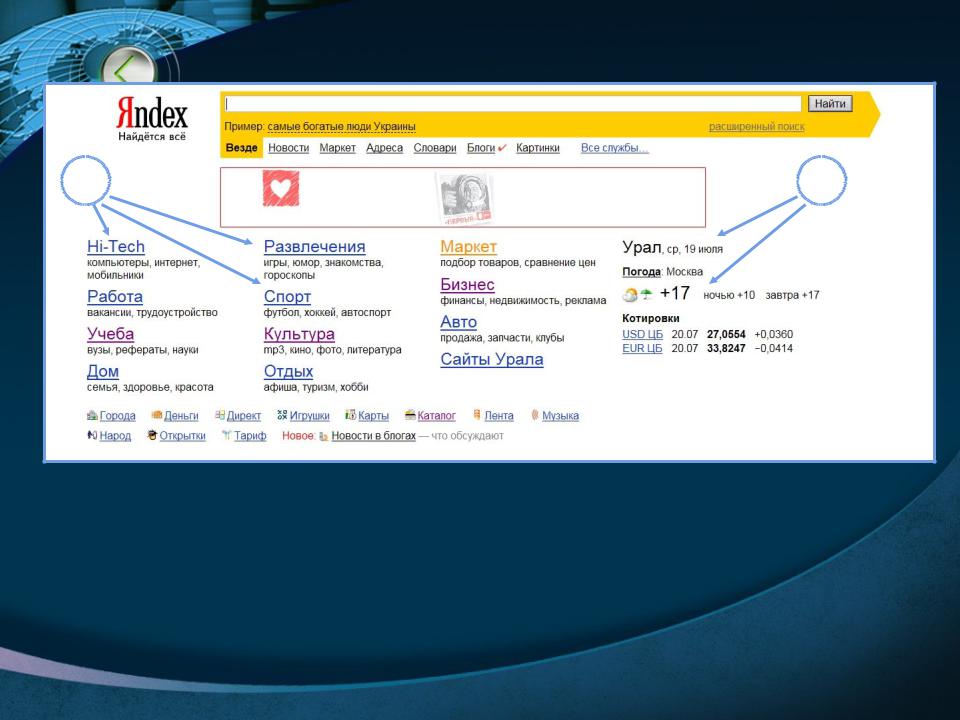Screen dimensions: 960x720
Task: Open the Спорт category
Action: click(x=287, y=296)
